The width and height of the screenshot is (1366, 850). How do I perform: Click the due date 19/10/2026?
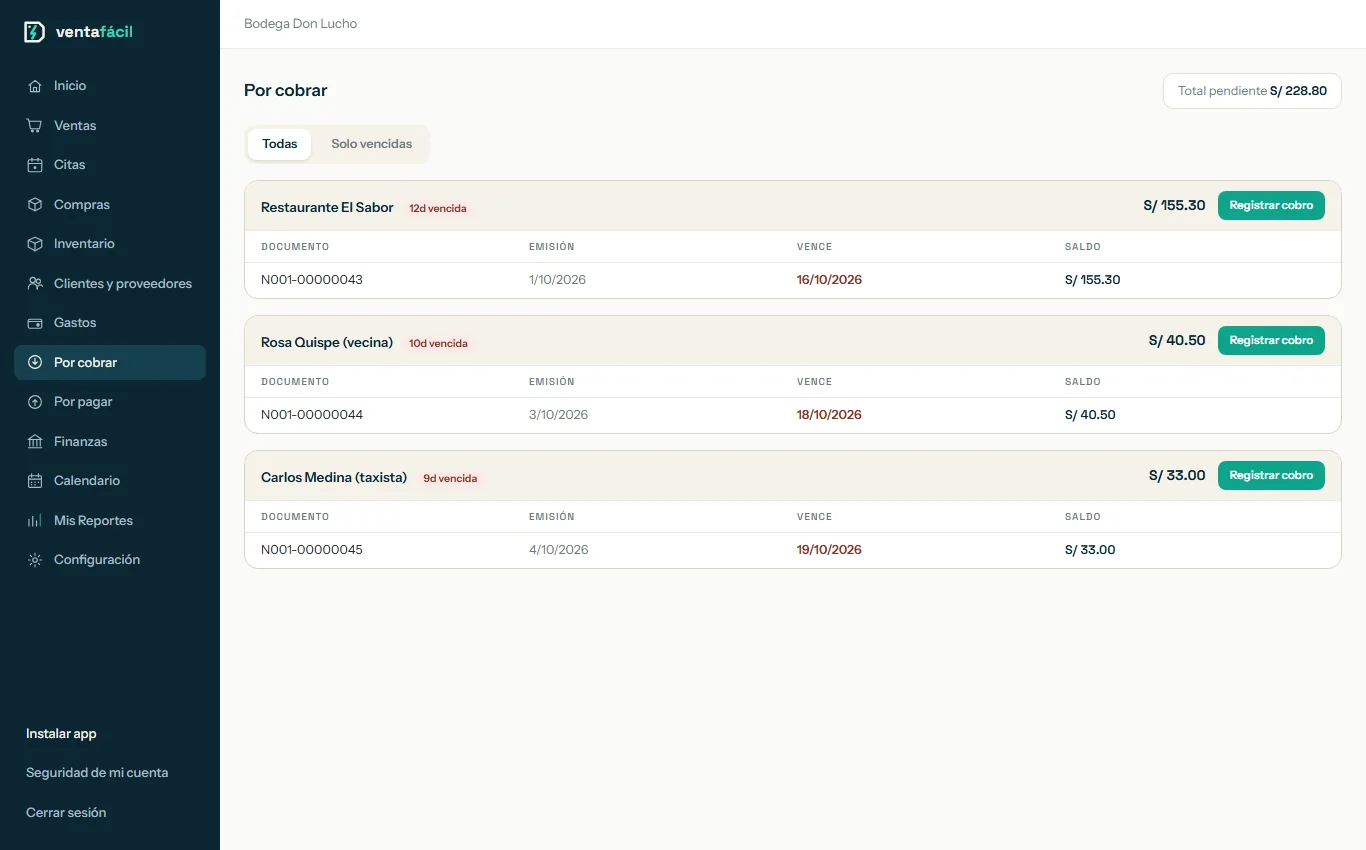point(829,550)
